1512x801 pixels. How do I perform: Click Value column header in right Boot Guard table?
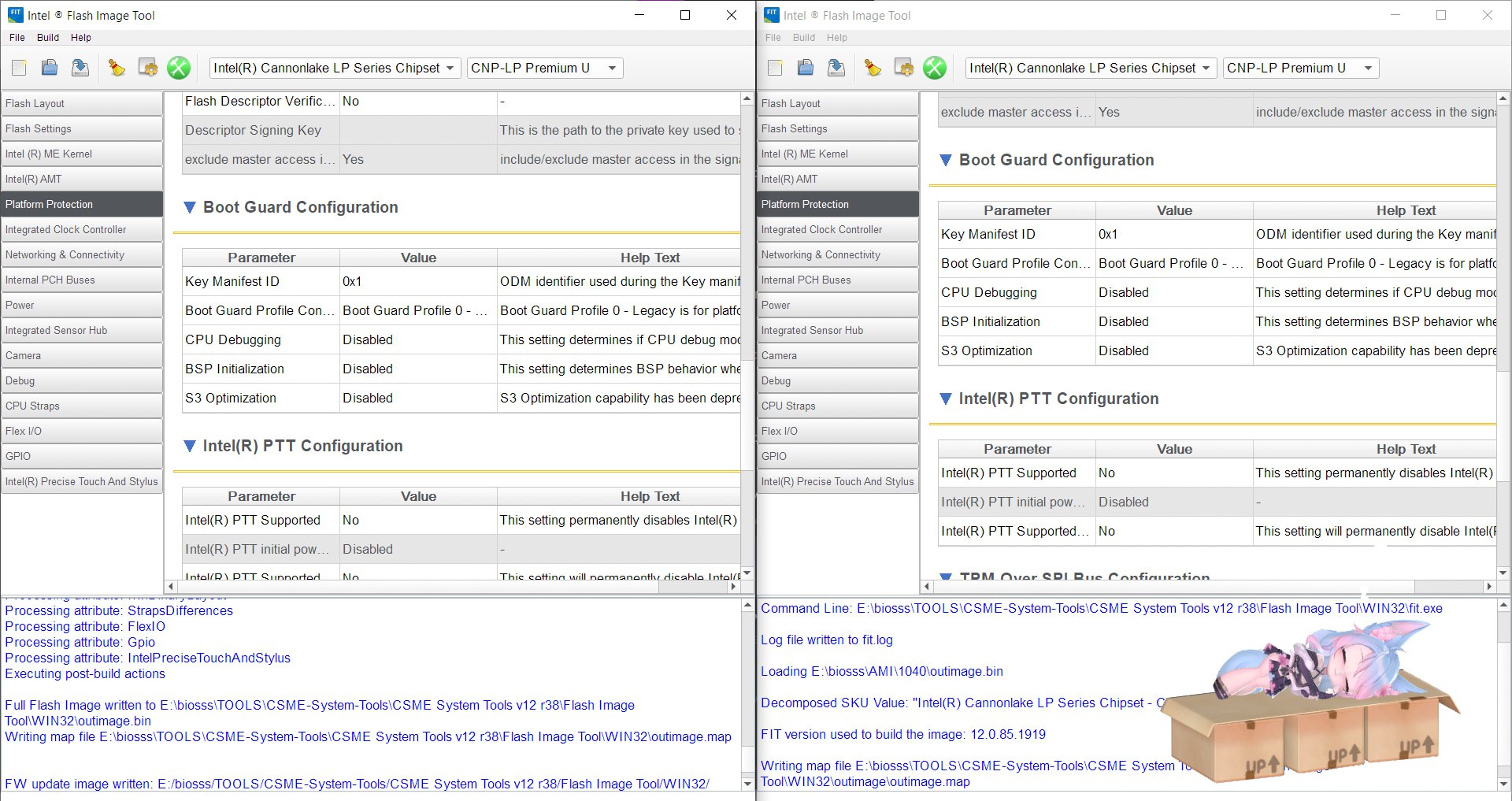(x=1174, y=210)
